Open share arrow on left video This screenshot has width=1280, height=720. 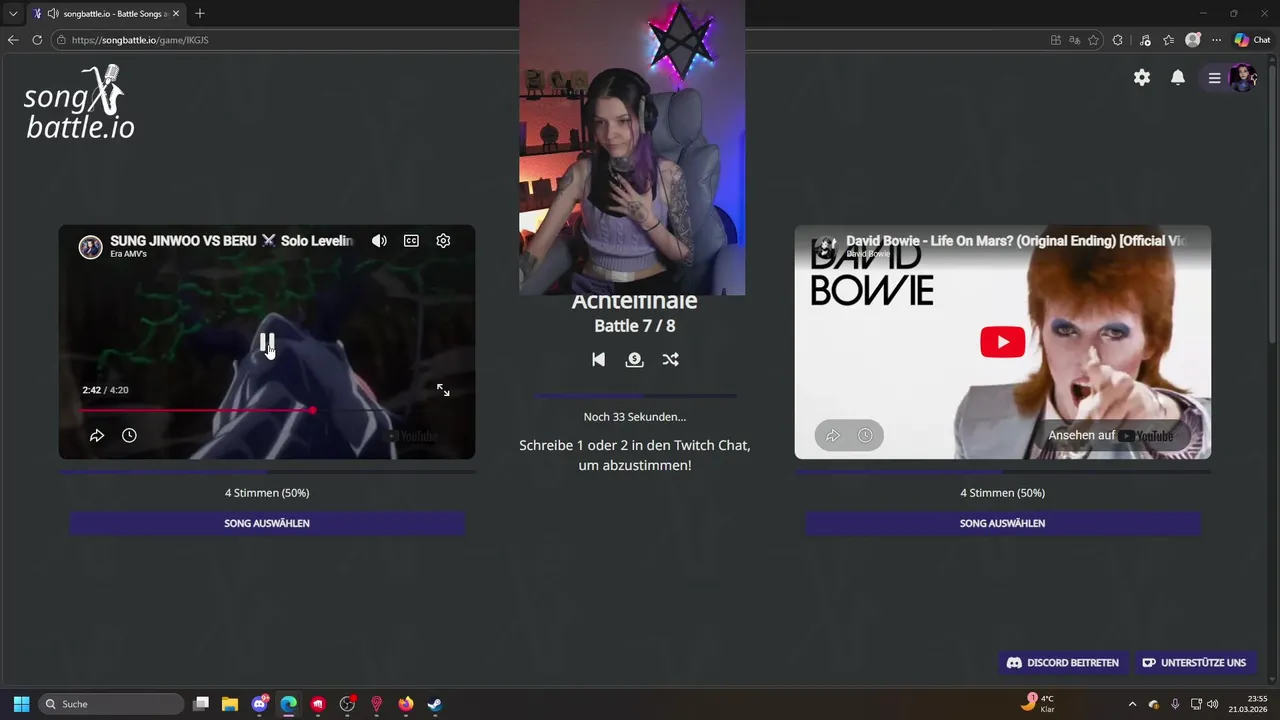tap(97, 435)
